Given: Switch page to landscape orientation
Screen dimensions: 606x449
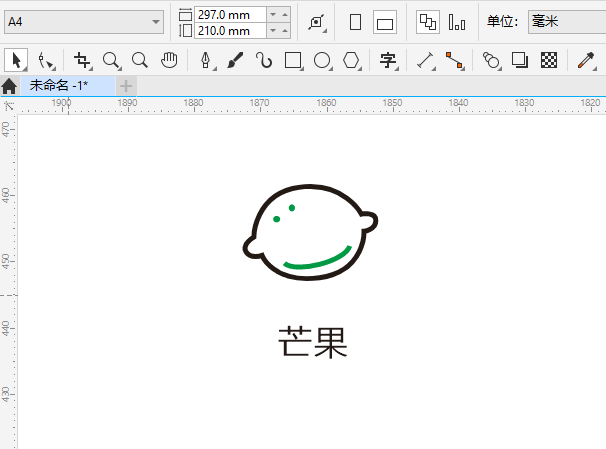Looking at the screenshot, I should click(385, 22).
